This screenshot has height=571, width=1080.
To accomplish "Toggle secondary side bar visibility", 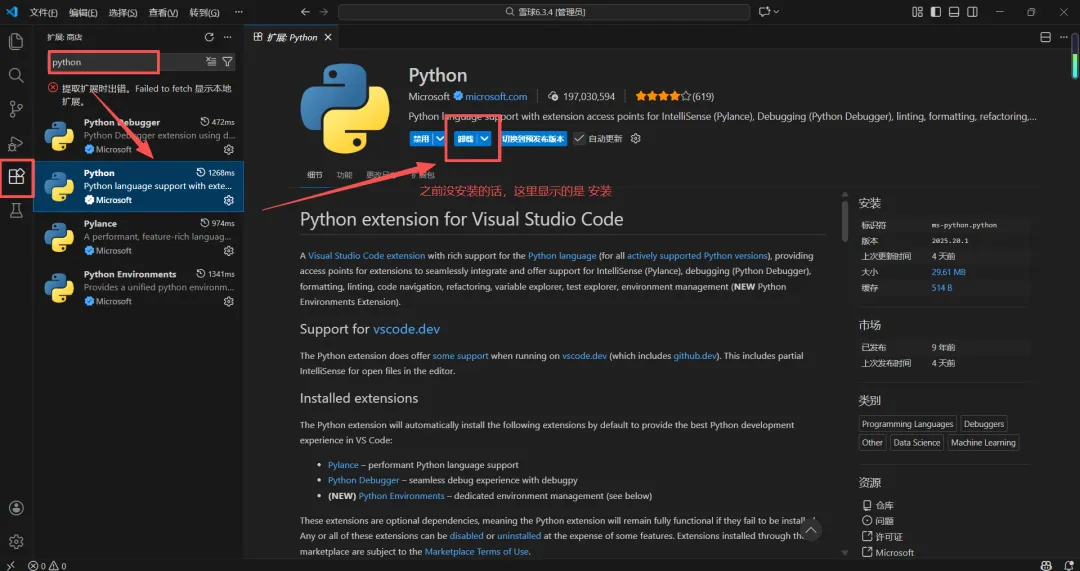I will (972, 12).
